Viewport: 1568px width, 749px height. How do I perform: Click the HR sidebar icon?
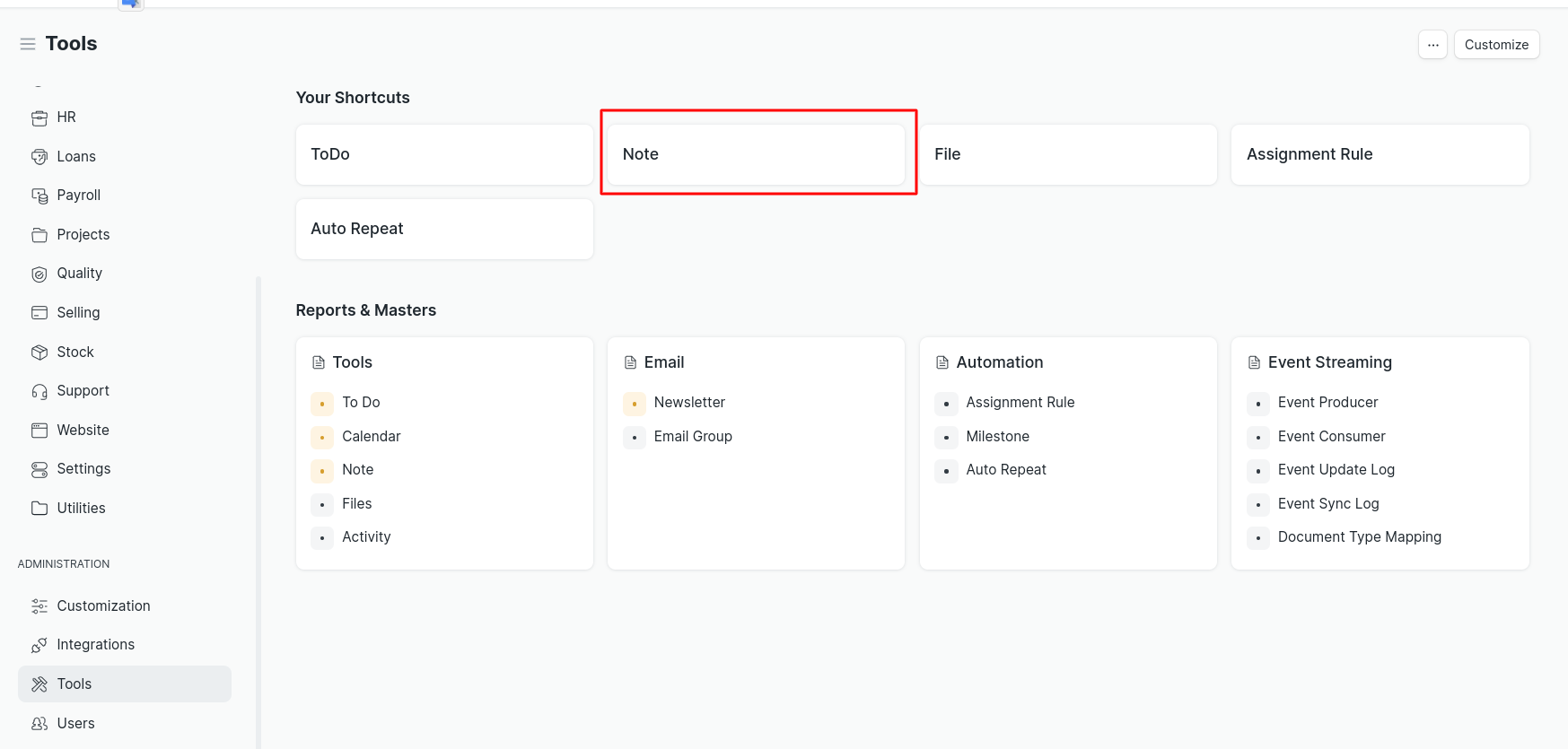tap(39, 118)
